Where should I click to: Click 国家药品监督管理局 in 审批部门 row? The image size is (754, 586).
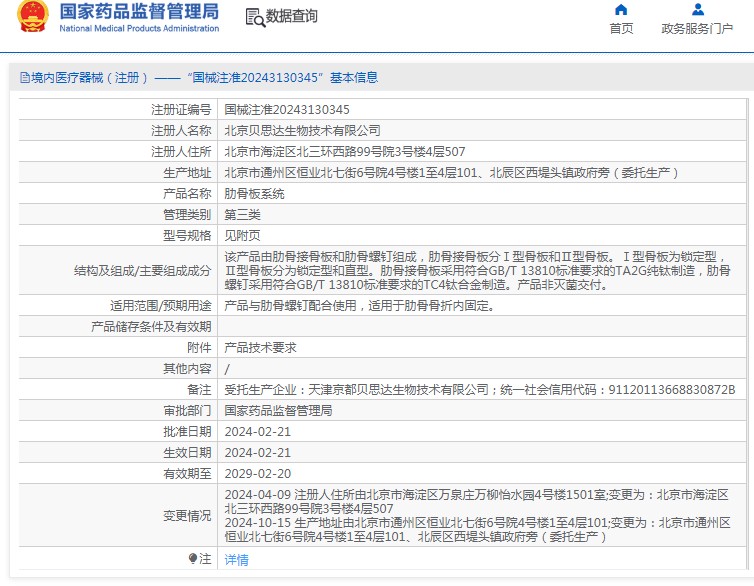278,411
